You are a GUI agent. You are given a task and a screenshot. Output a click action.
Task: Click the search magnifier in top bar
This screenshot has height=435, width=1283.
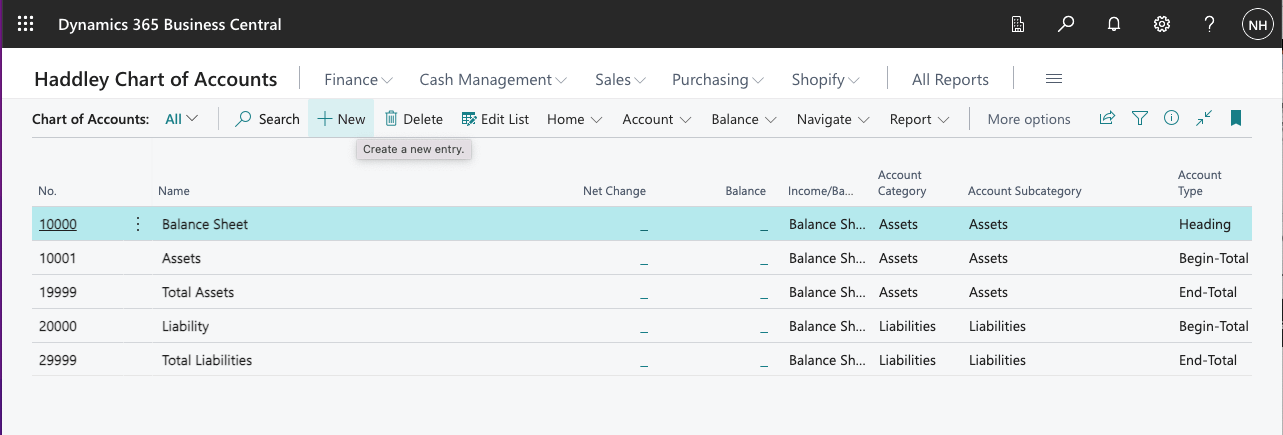(x=1066, y=24)
